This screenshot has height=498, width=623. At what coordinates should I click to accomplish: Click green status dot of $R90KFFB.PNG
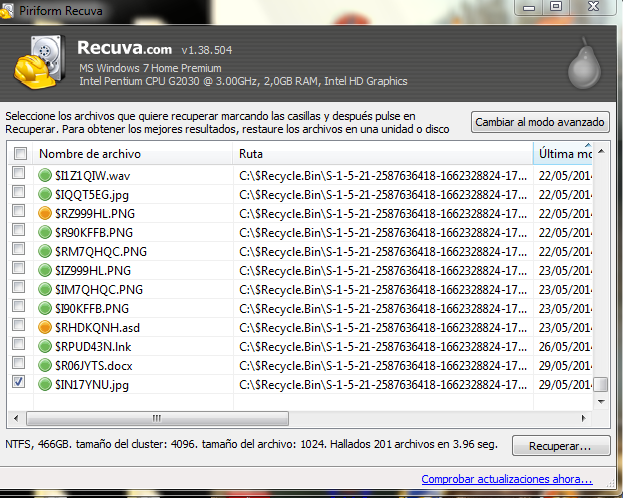pyautogui.click(x=45, y=233)
